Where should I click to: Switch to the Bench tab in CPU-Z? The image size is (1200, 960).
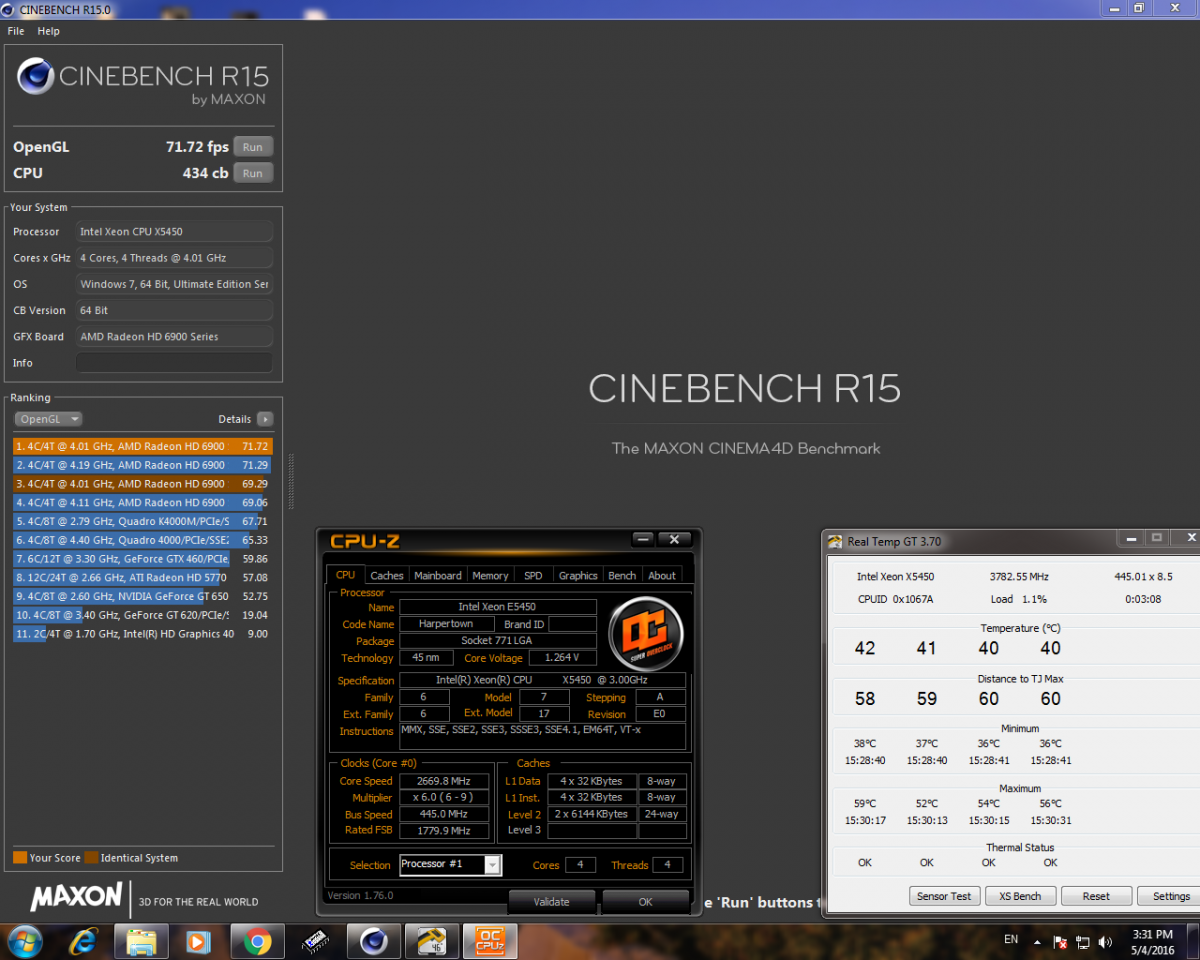622,575
